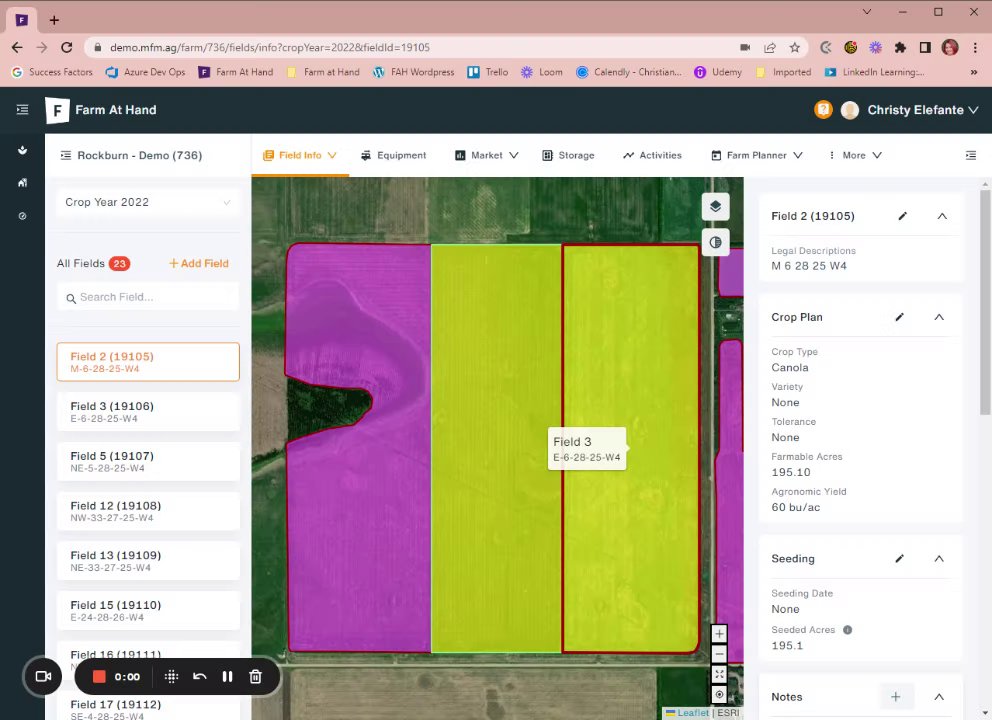Expand the Farm Planner dropdown
The width and height of the screenshot is (992, 720).
click(798, 155)
